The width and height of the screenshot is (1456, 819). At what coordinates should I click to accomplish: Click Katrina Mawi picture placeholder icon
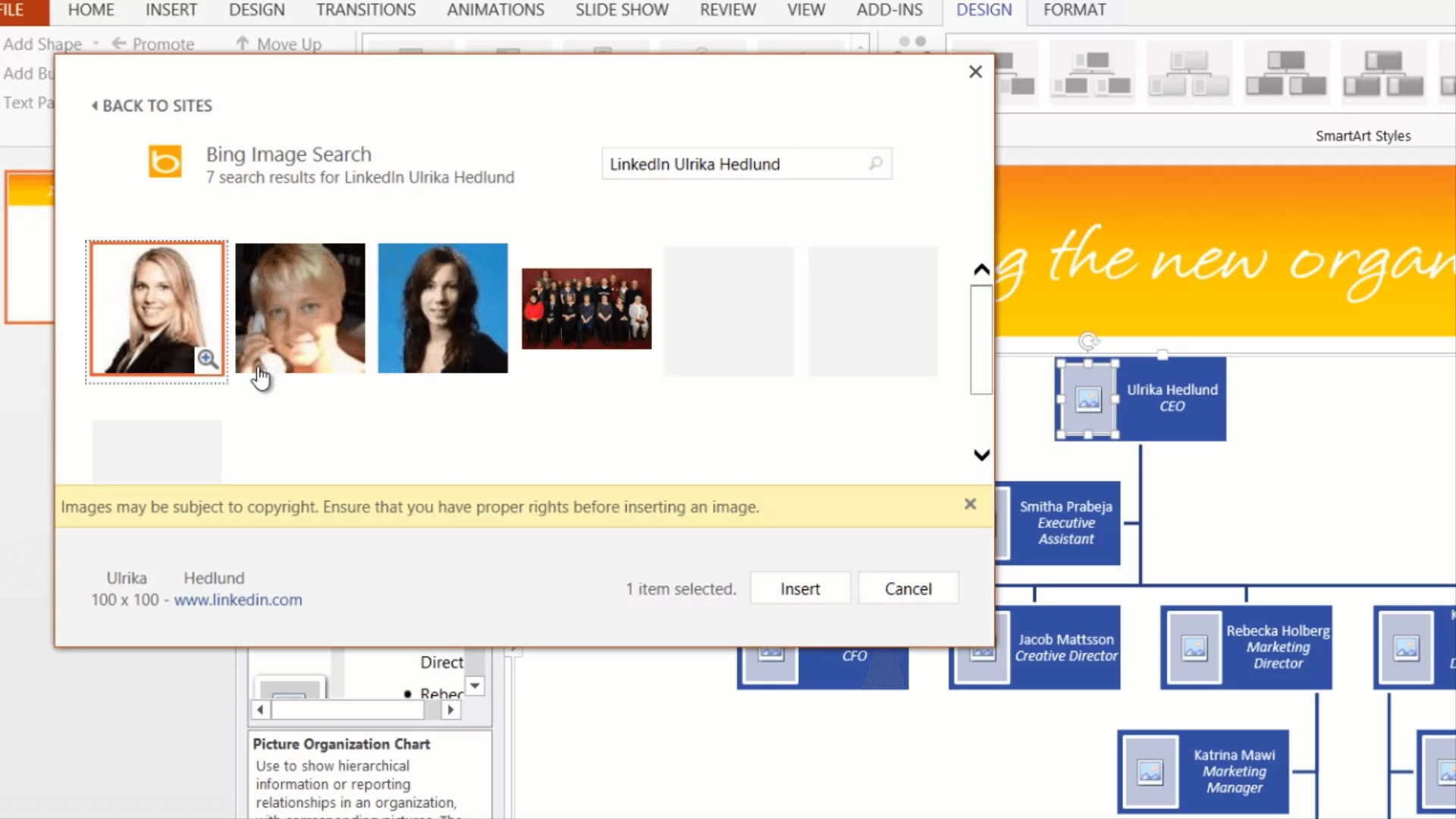[1150, 772]
